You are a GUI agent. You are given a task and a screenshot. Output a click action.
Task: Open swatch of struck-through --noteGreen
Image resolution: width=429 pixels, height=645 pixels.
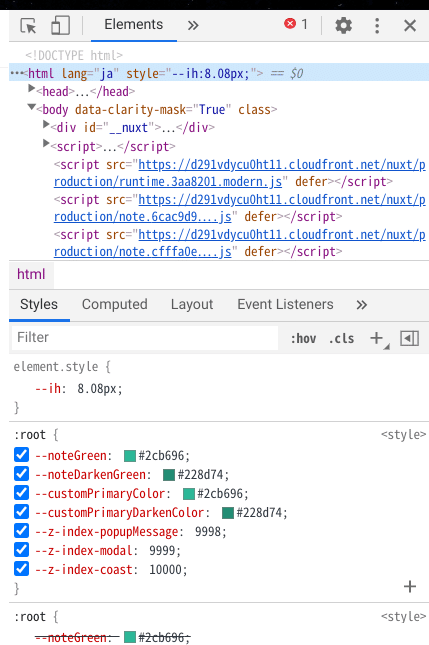tap(130, 637)
